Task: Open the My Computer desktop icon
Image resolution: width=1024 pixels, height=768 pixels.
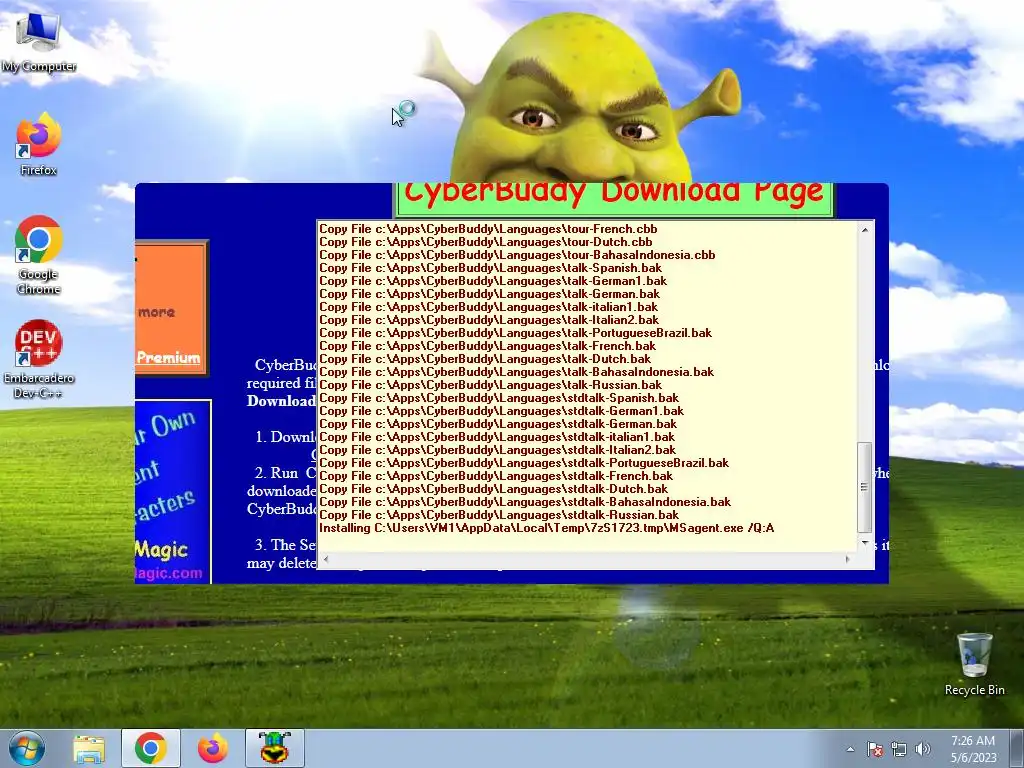Action: pos(39,42)
